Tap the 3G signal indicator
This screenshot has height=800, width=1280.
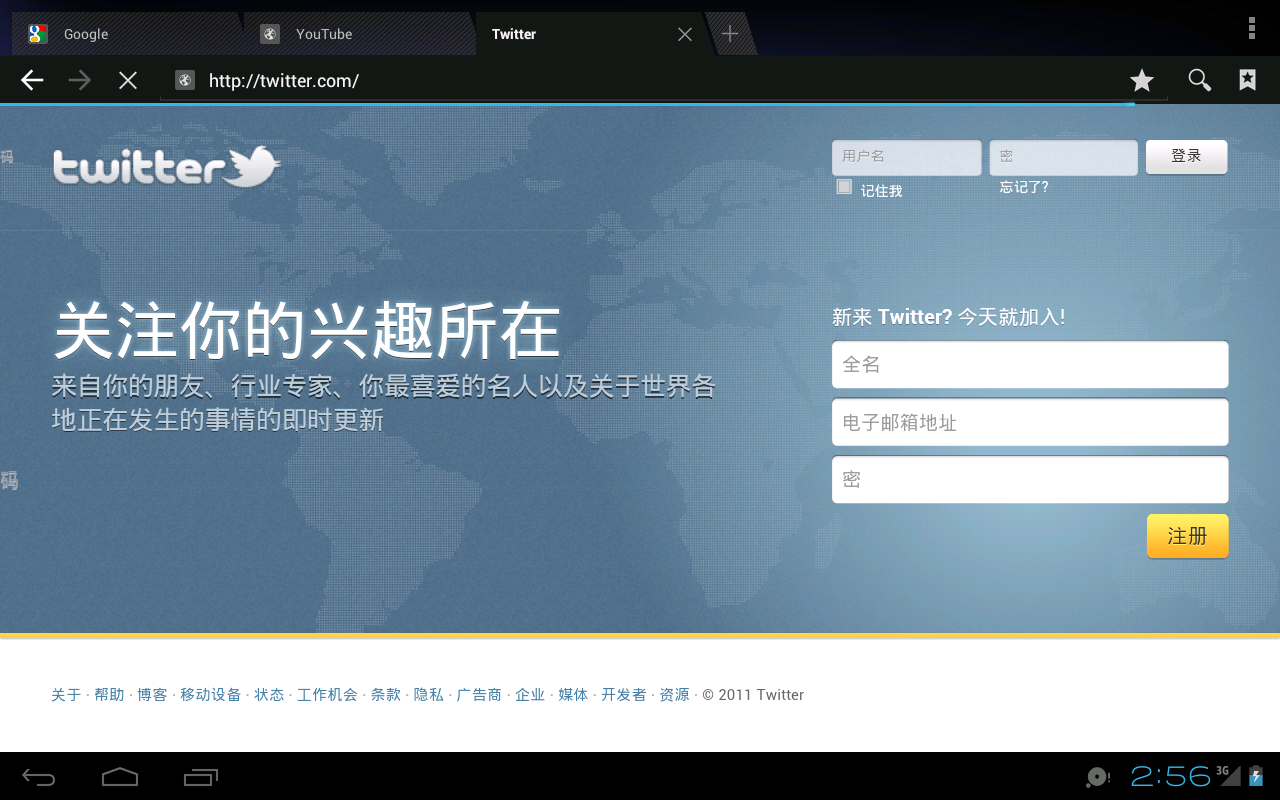click(x=1228, y=775)
